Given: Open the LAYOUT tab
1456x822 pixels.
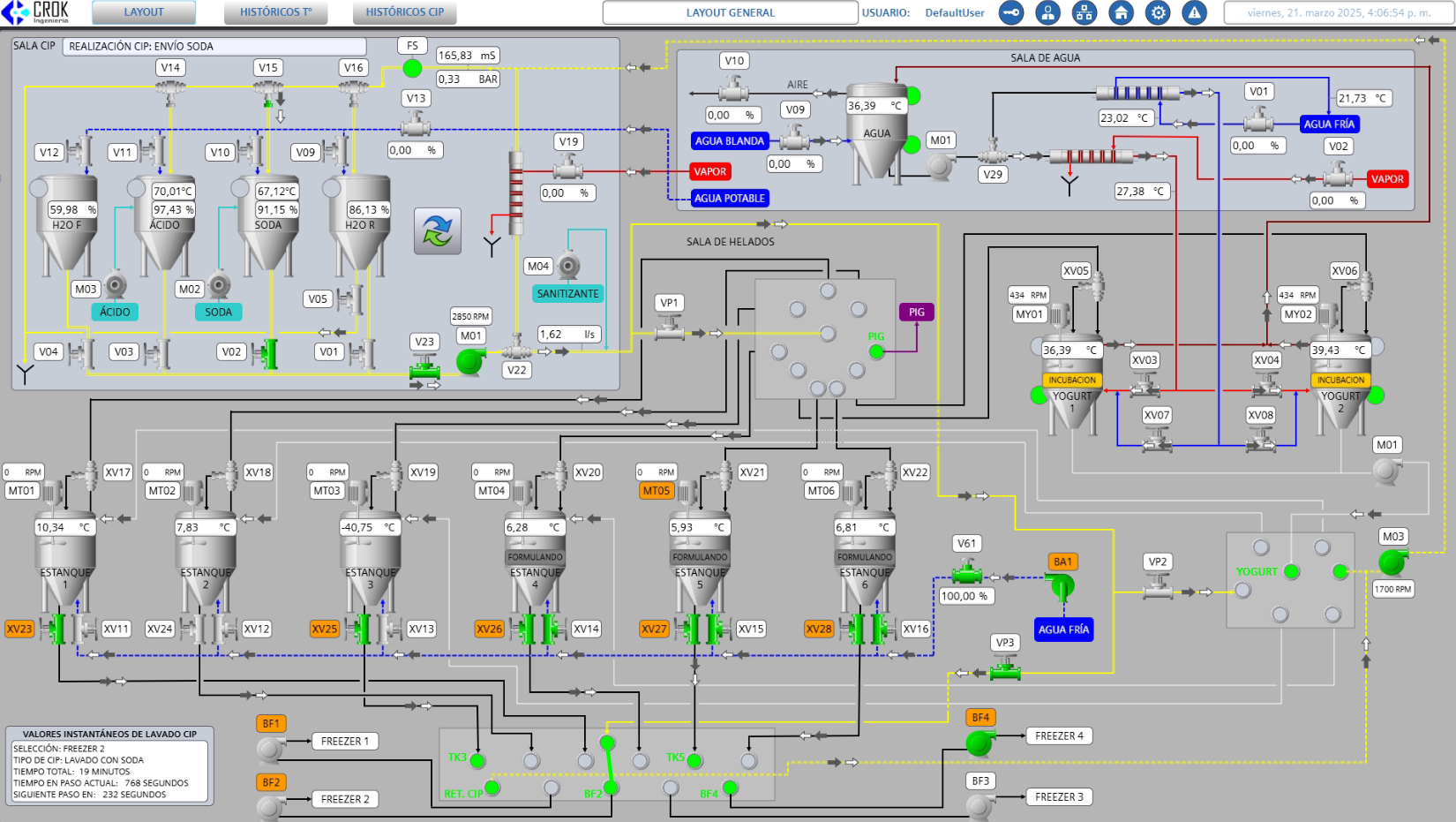Looking at the screenshot, I should 144,12.
